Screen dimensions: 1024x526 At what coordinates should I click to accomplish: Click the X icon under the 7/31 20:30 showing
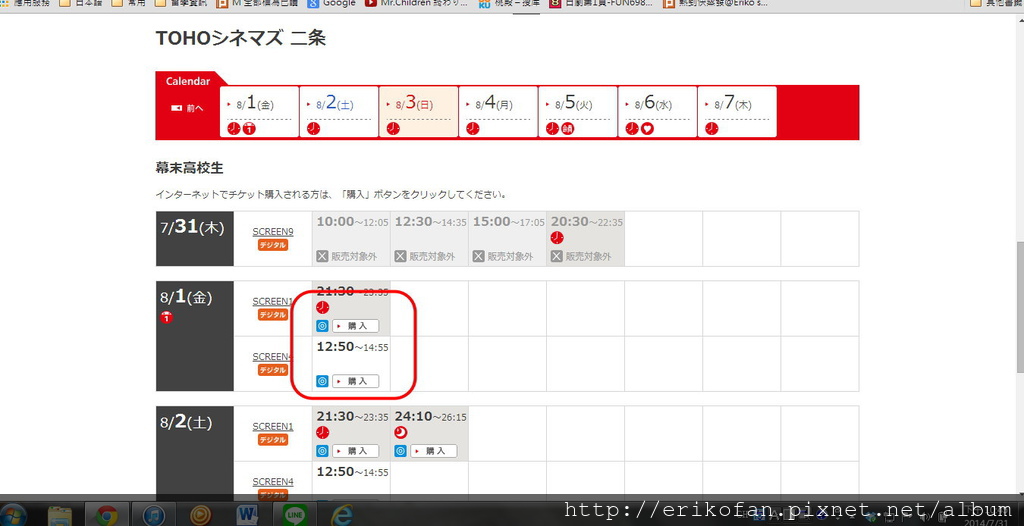(x=556, y=257)
